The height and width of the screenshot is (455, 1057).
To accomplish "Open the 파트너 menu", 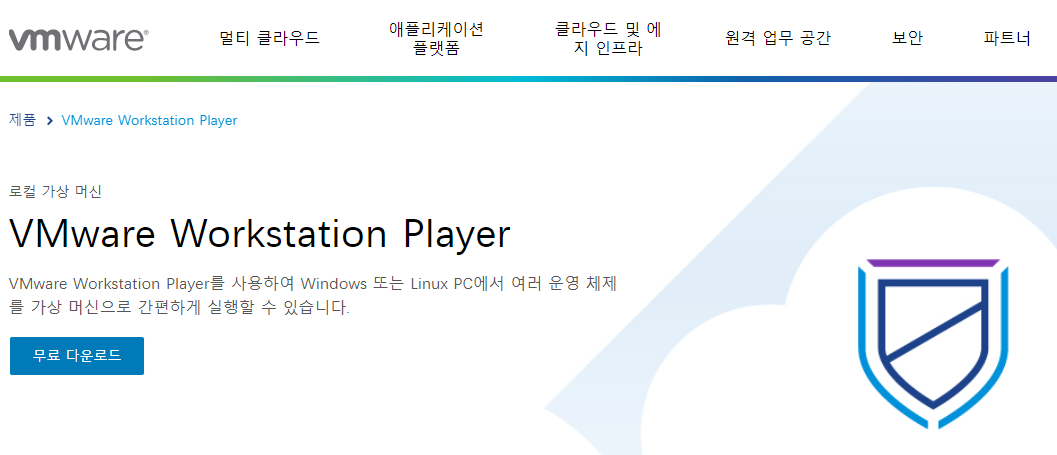I will coord(1007,38).
